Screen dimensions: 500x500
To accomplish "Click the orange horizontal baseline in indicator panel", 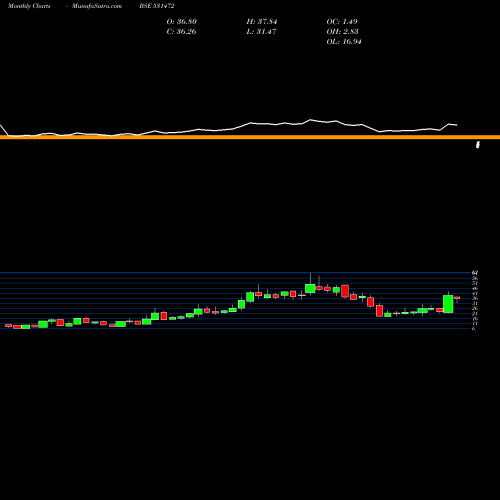I will coord(250,137).
